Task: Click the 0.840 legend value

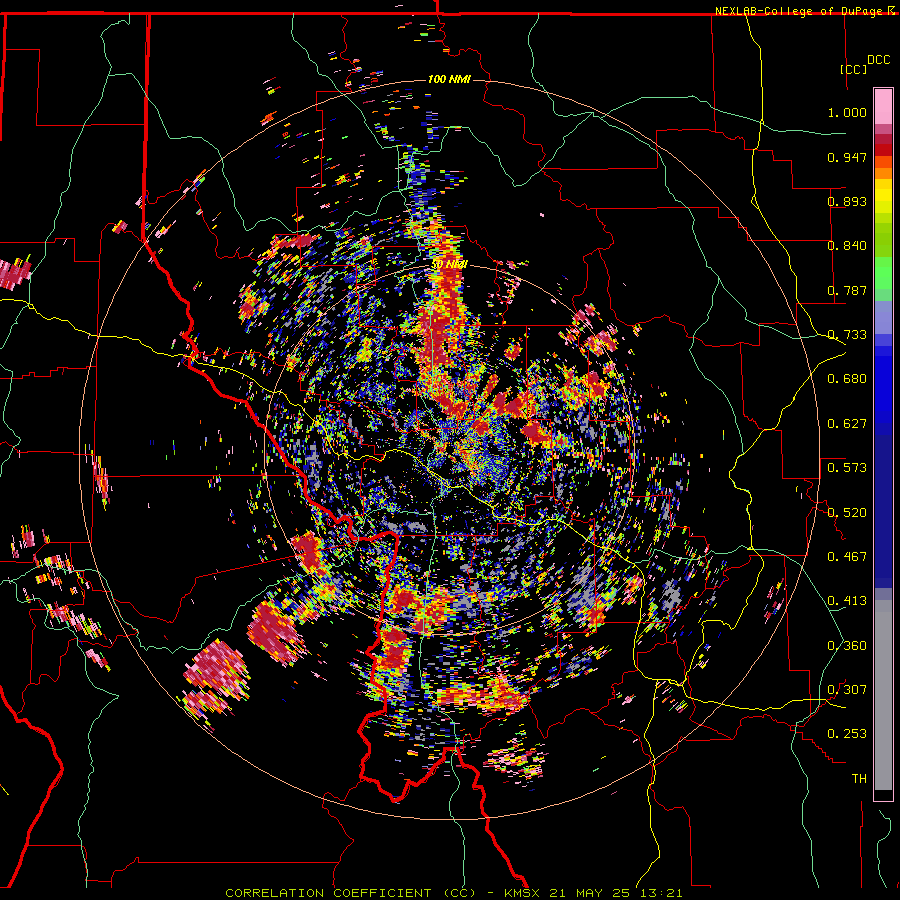Action: click(x=847, y=246)
